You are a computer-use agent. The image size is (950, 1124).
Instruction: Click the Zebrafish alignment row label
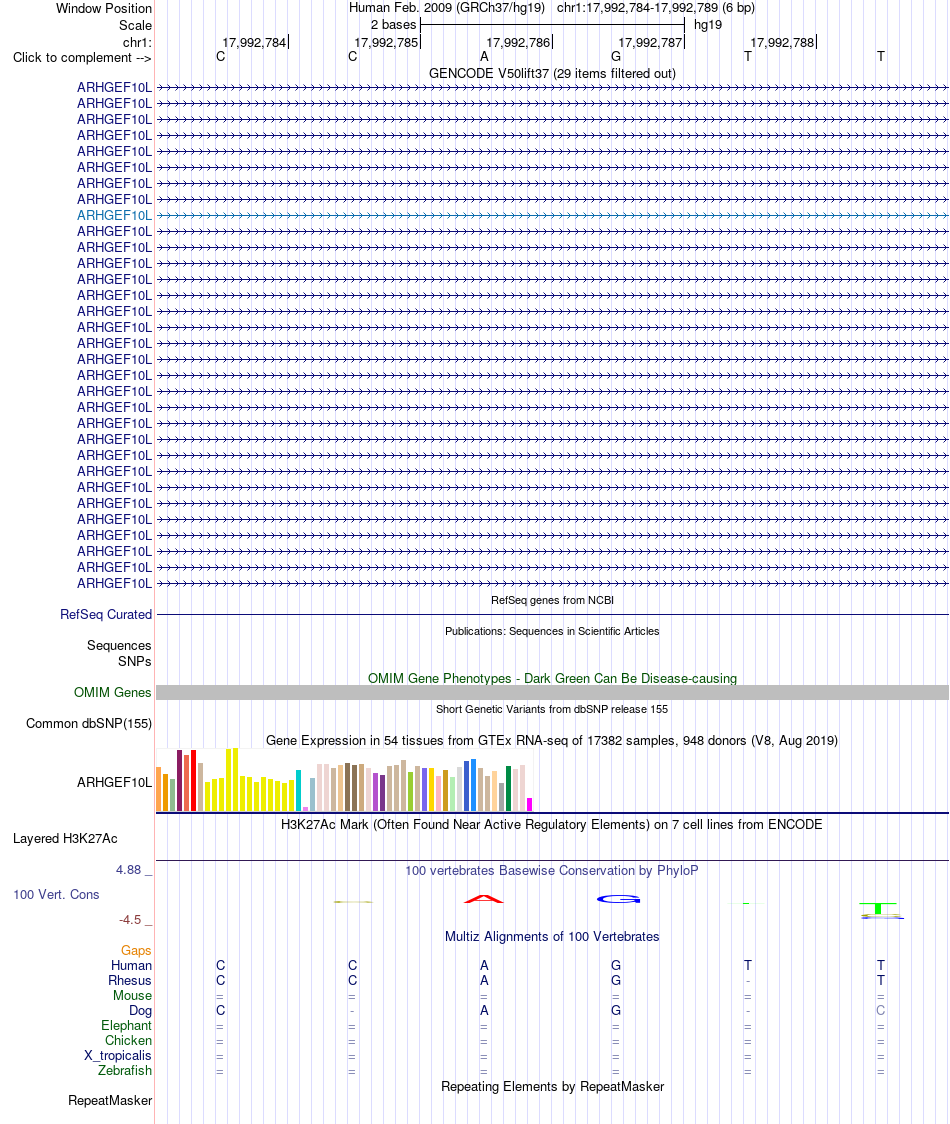(125, 1071)
